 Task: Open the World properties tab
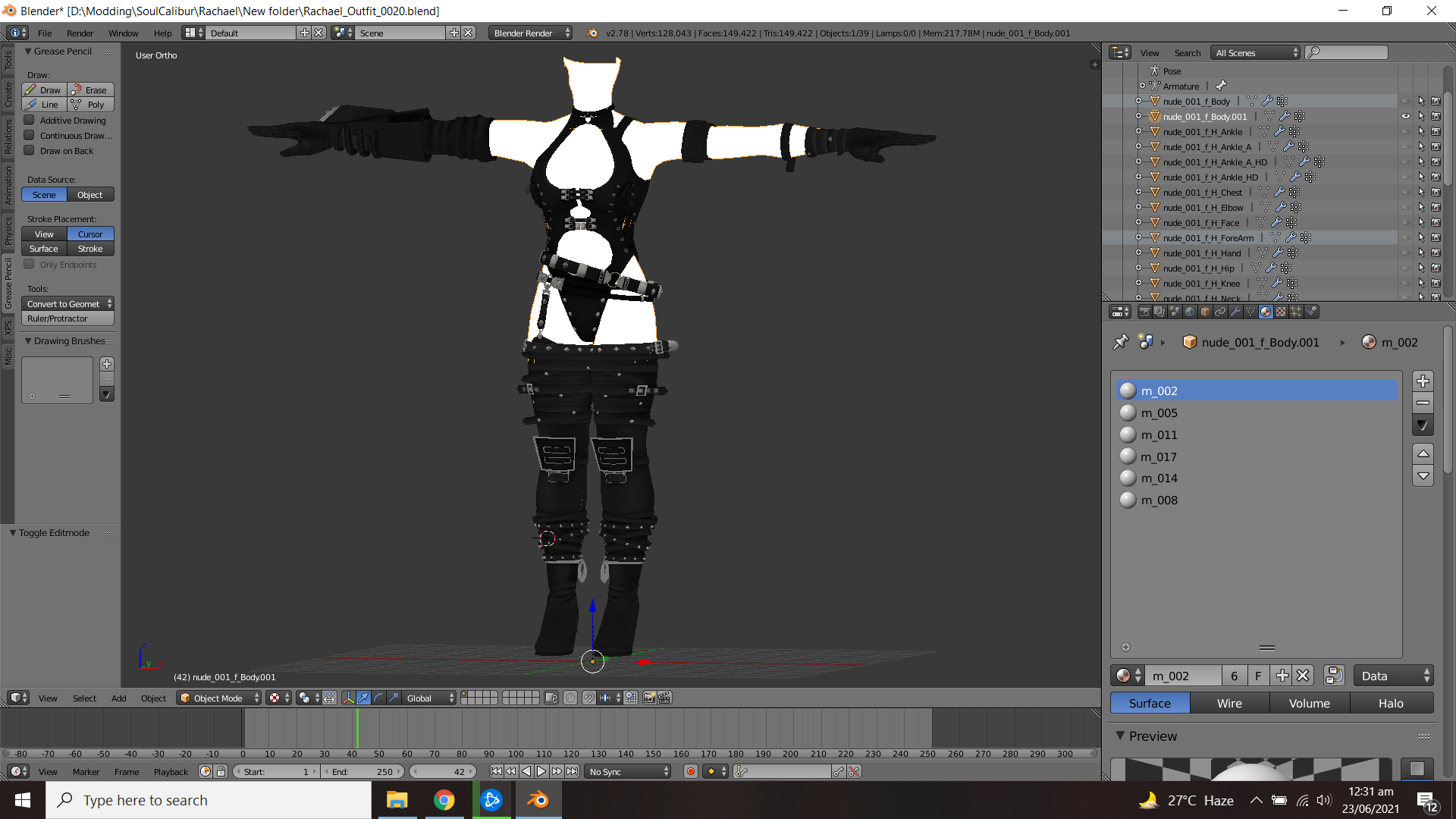coord(1190,312)
